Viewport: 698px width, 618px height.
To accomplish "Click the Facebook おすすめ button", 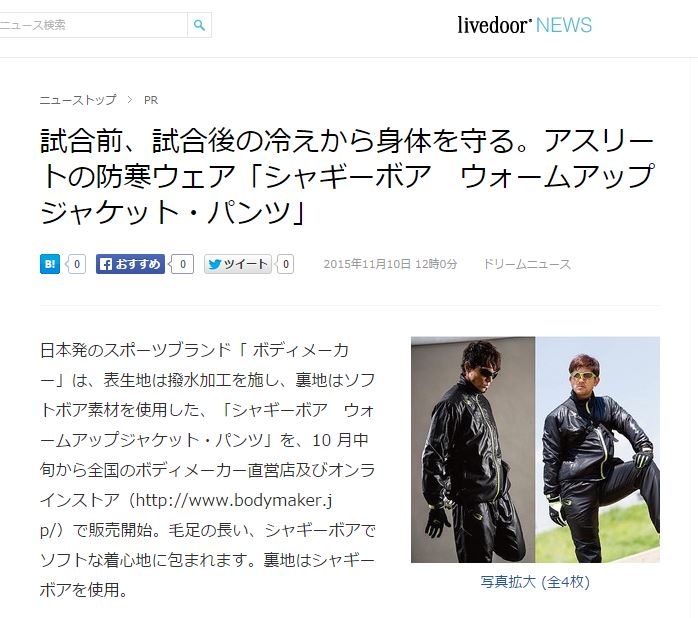I will pos(130,264).
